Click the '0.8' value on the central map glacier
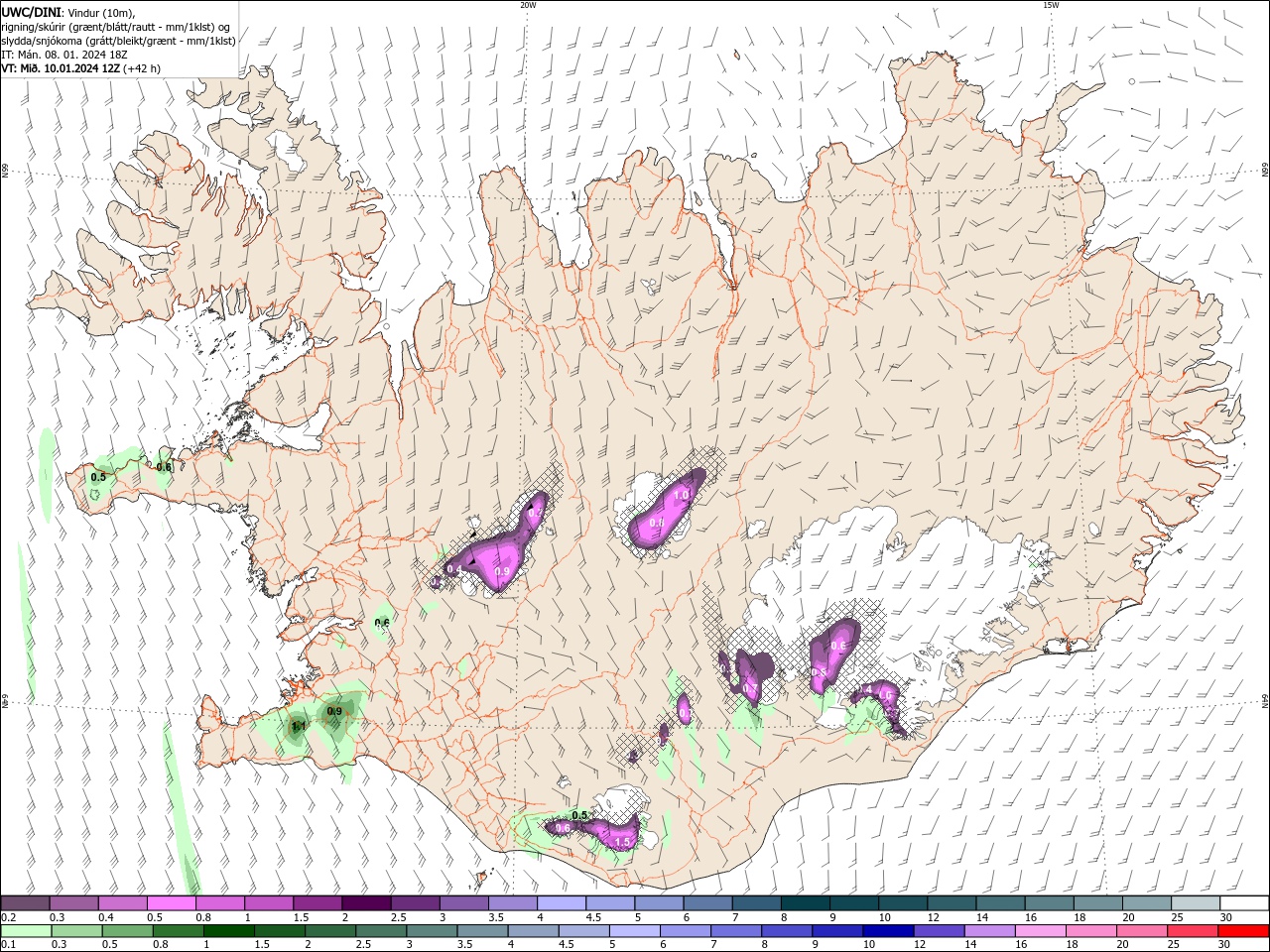Screen dimensions: 1270x952 click(x=656, y=523)
